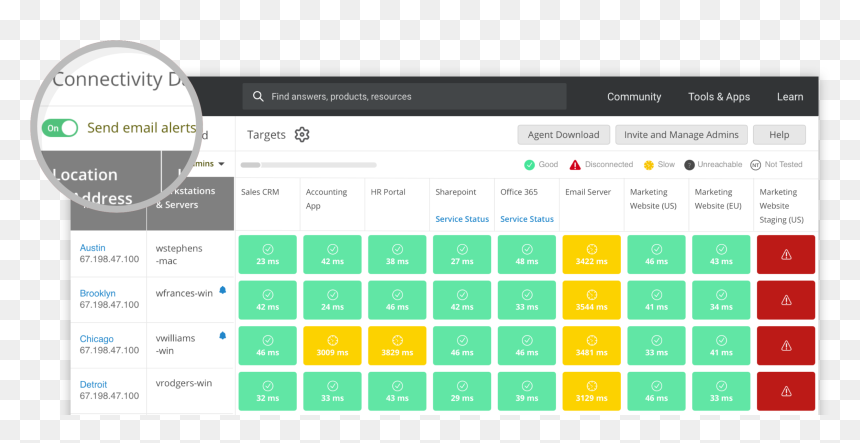Image resolution: width=860 pixels, height=443 pixels.
Task: Select Detroit Sales CRM 32 ms cell
Action: point(268,391)
